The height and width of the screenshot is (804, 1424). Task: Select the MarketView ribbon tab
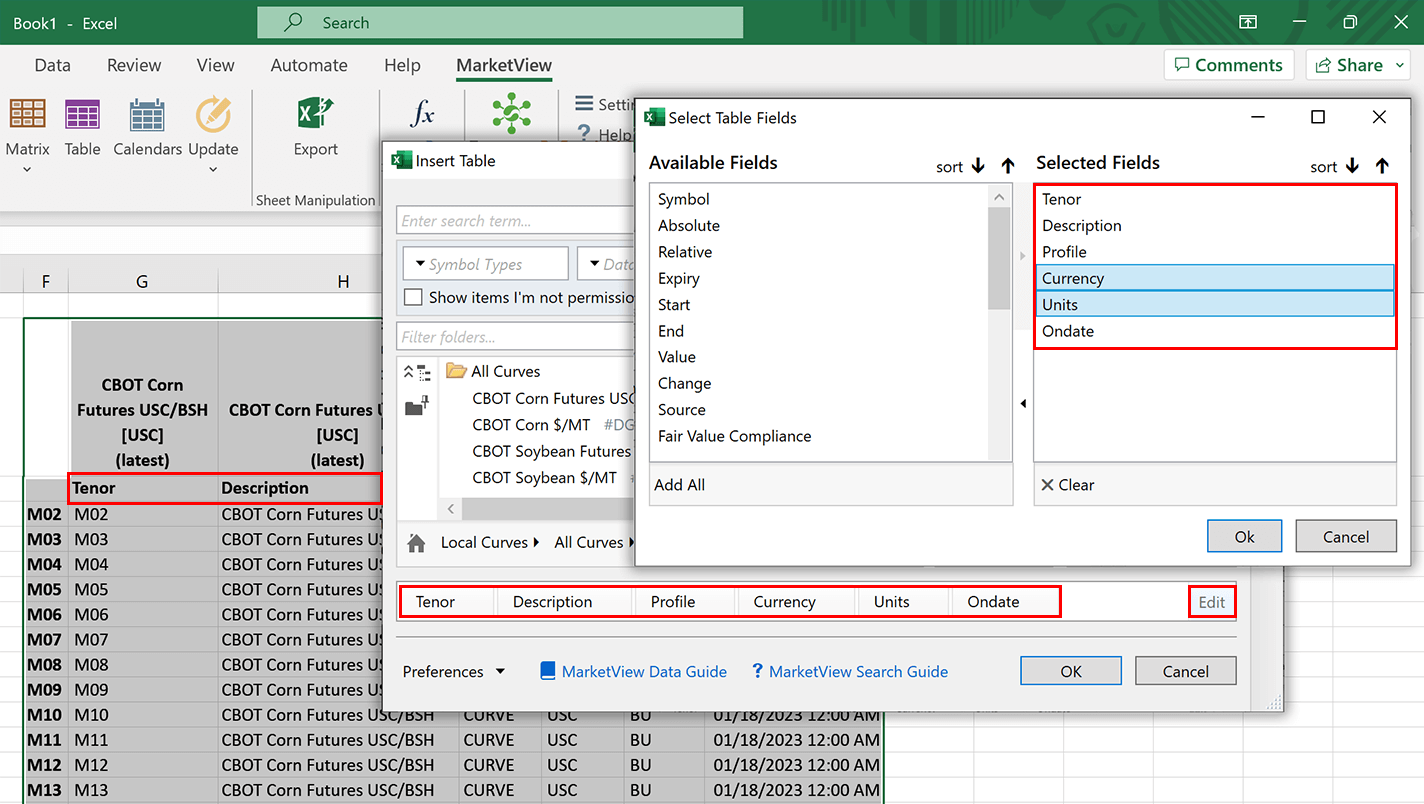pyautogui.click(x=504, y=65)
